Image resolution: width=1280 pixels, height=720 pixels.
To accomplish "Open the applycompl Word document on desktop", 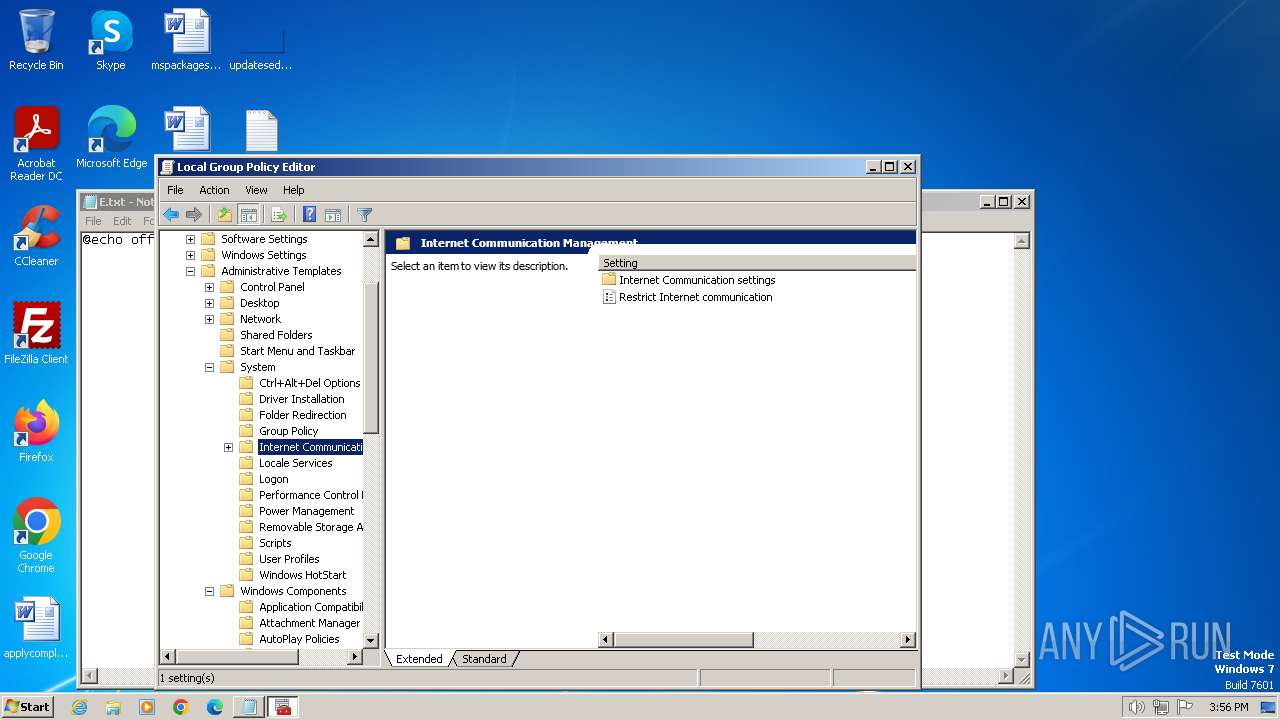I will click(36, 628).
